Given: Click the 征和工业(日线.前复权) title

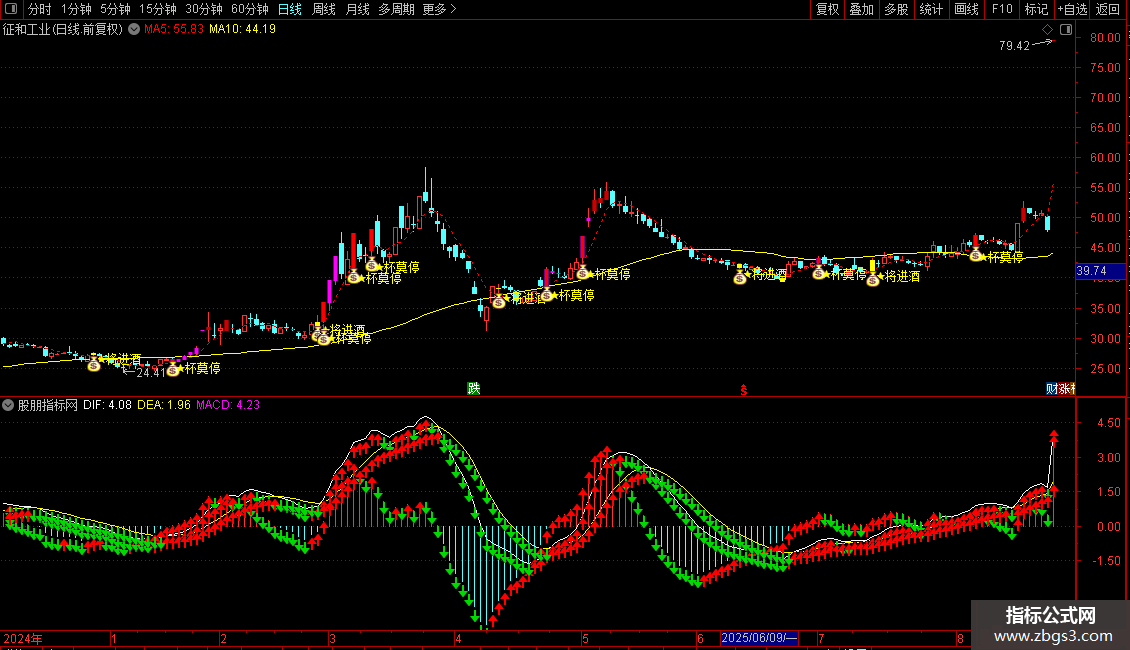Looking at the screenshot, I should [63, 29].
